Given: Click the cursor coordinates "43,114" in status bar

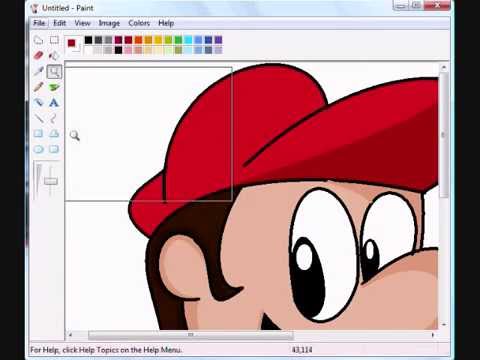Looking at the screenshot, I should pyautogui.click(x=302, y=350).
